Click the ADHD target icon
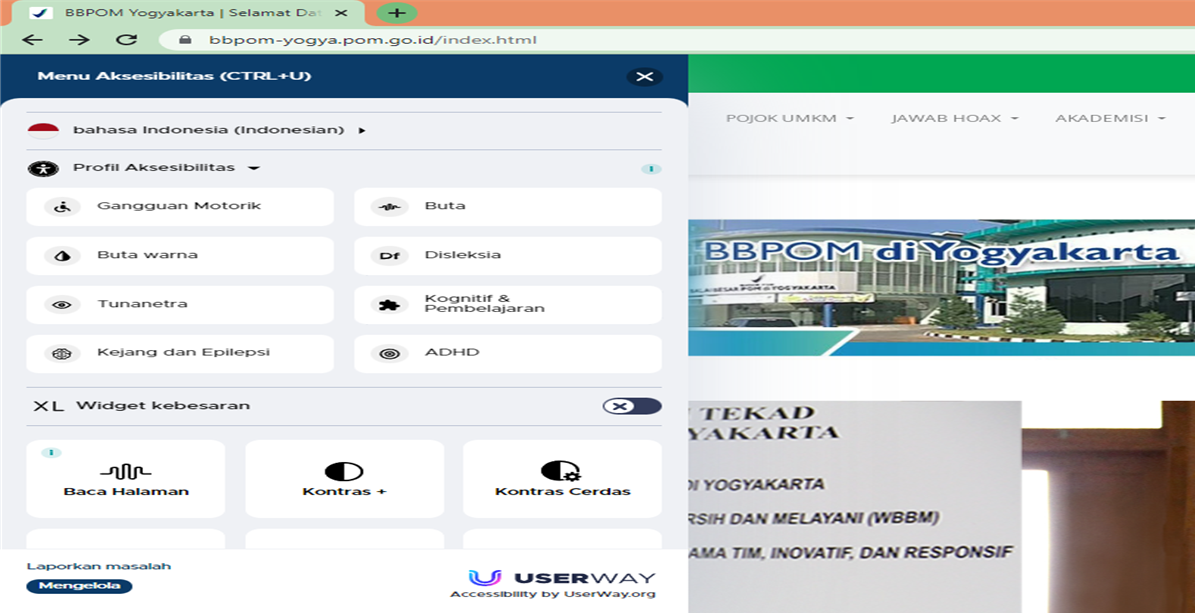The height and width of the screenshot is (613, 1195). pos(389,354)
